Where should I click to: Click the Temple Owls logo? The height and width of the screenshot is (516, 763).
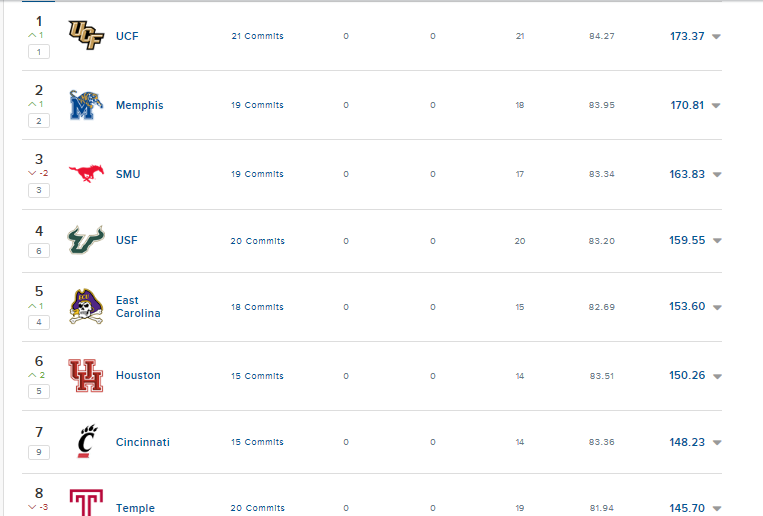click(84, 503)
